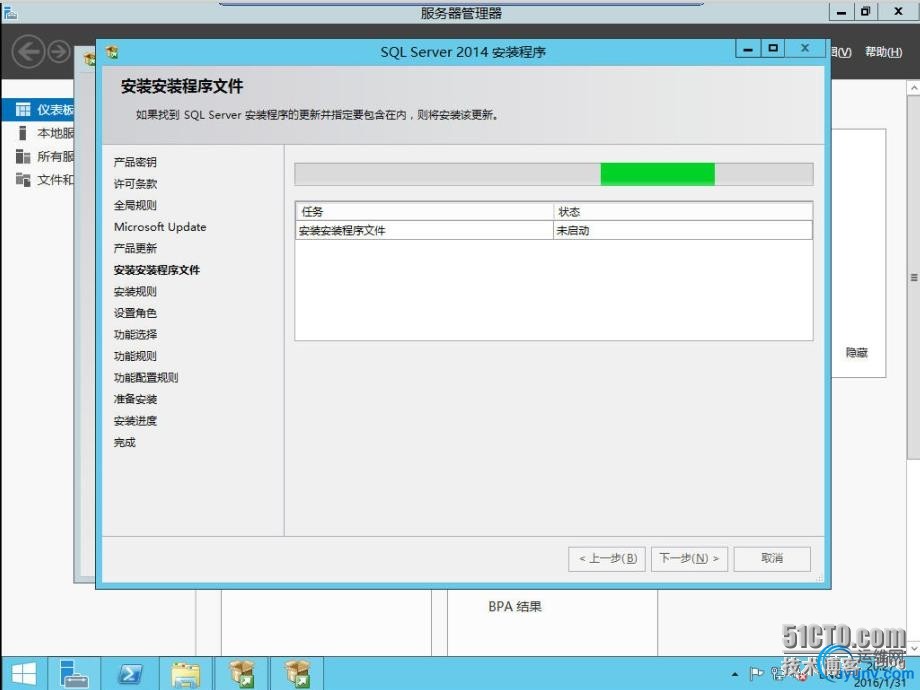Open the 帮助(H) menu in Server Manager
The width and height of the screenshot is (920, 690).
(884, 52)
